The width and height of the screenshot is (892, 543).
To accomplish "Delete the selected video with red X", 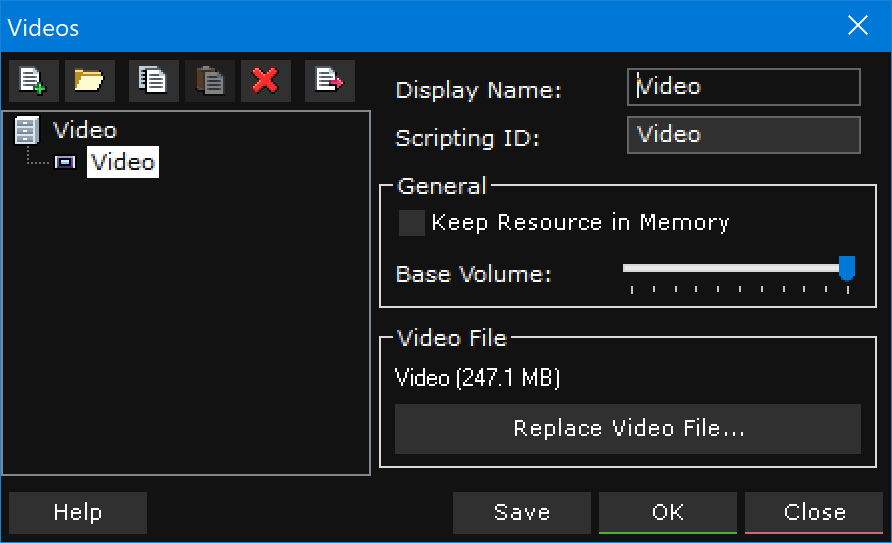I will point(266,80).
